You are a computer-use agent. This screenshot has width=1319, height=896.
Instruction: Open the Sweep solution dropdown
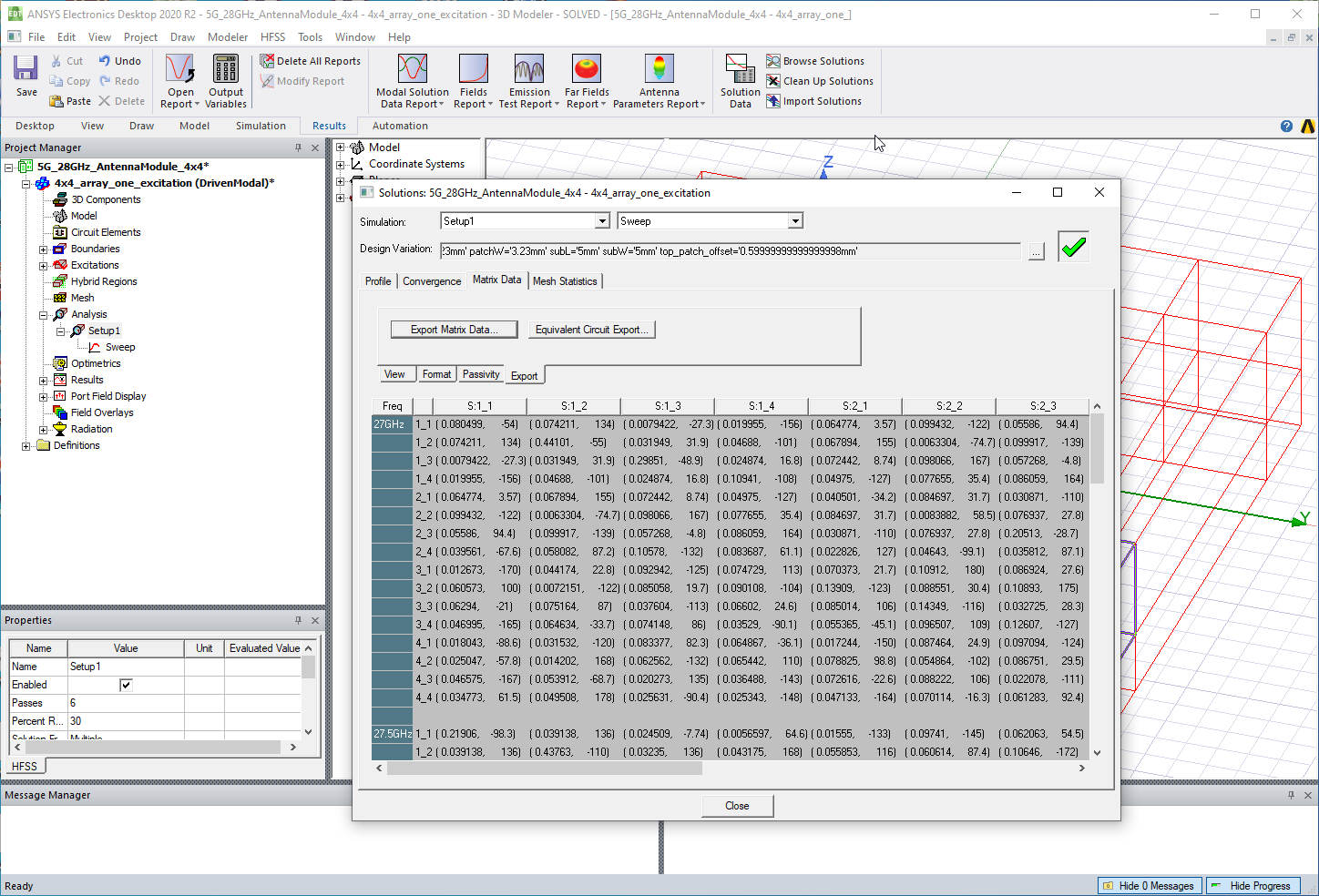pyautogui.click(x=795, y=221)
